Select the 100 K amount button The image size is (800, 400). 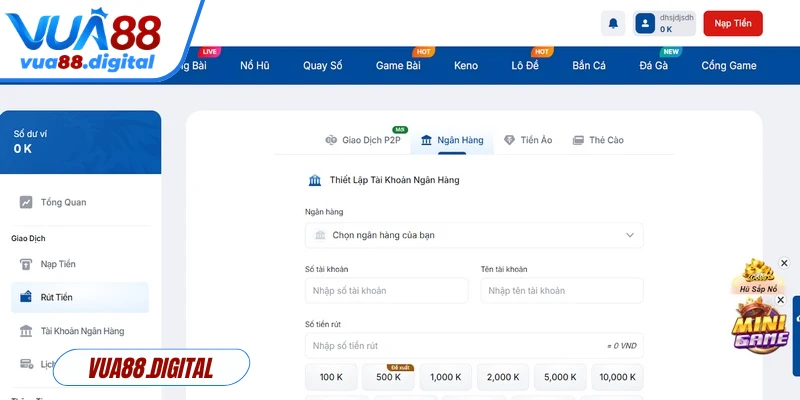click(331, 377)
